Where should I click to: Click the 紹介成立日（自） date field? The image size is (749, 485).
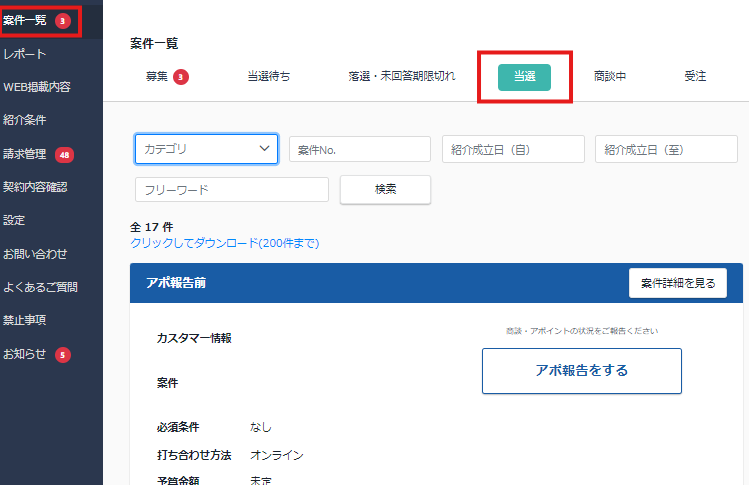tap(513, 149)
